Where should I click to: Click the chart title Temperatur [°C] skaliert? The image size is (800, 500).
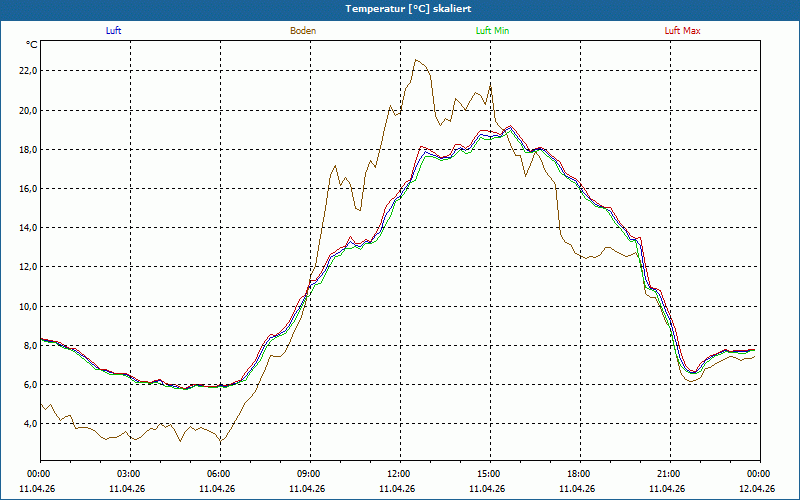point(408,9)
